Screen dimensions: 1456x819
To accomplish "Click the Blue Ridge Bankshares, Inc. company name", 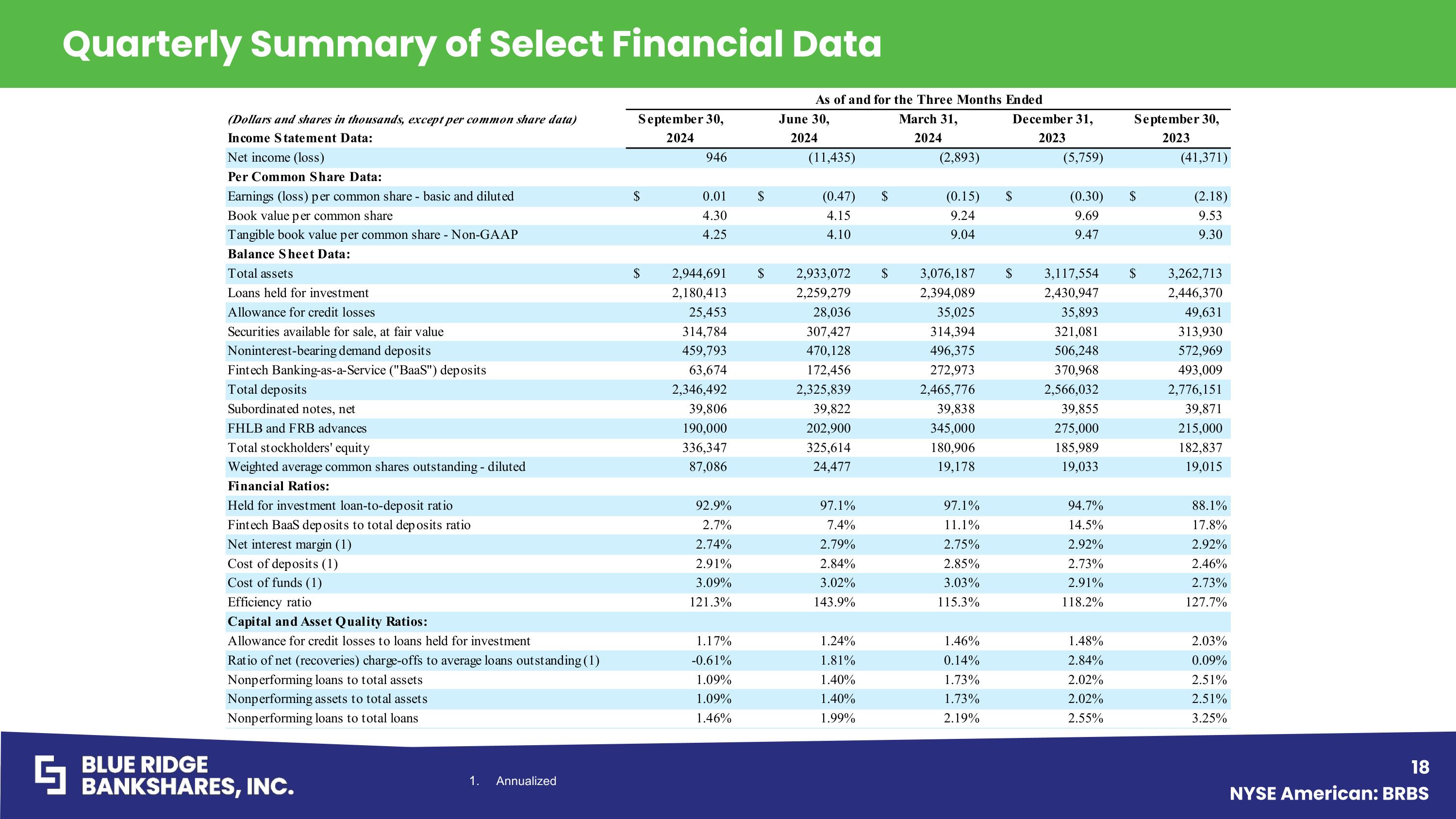I will (188, 775).
